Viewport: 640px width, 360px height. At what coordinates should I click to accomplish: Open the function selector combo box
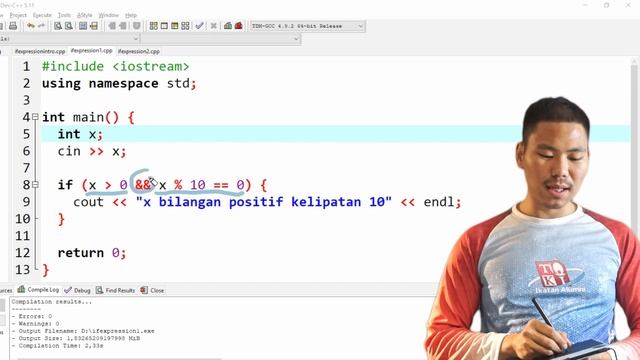221,39
